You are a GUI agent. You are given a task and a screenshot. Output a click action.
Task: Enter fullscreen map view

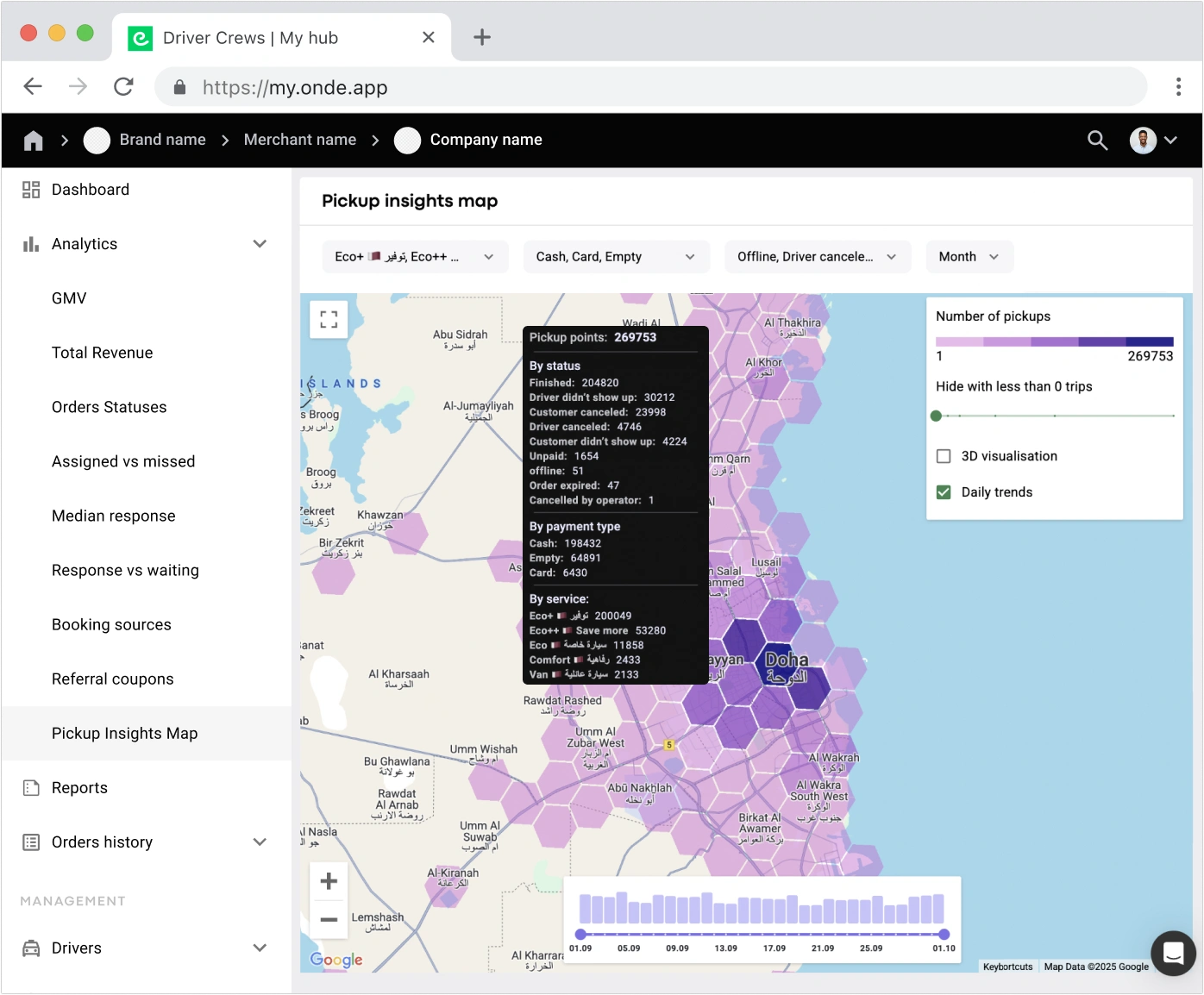coord(329,320)
